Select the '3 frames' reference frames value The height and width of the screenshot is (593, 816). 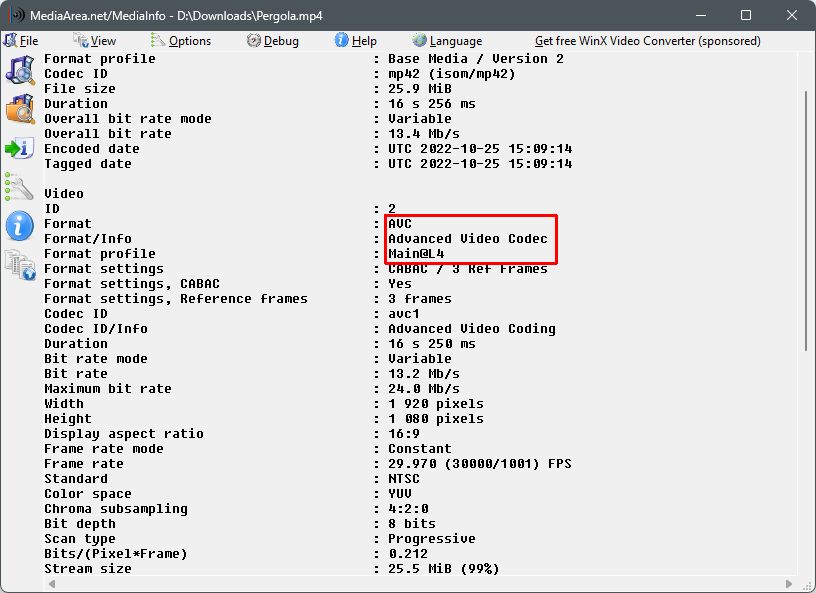coord(419,299)
